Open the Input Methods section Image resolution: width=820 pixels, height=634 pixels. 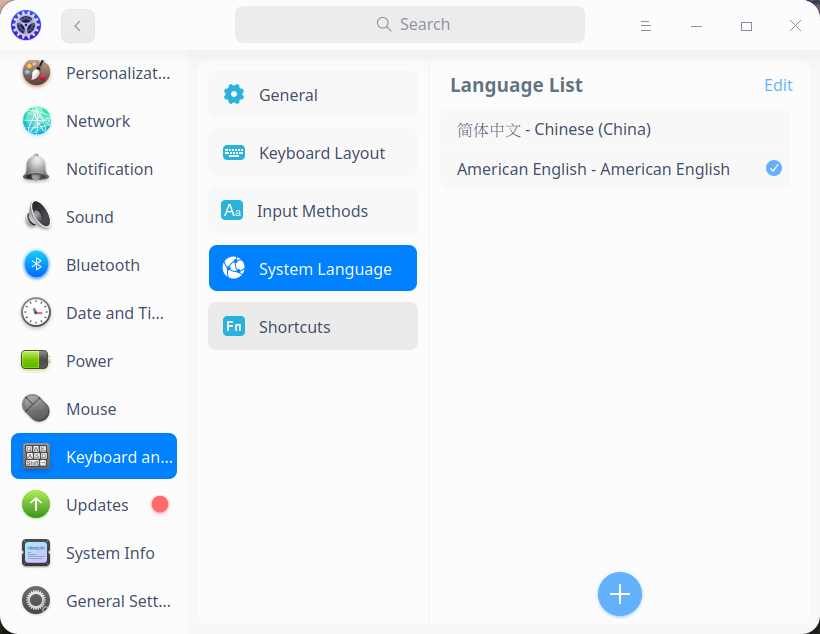click(313, 210)
